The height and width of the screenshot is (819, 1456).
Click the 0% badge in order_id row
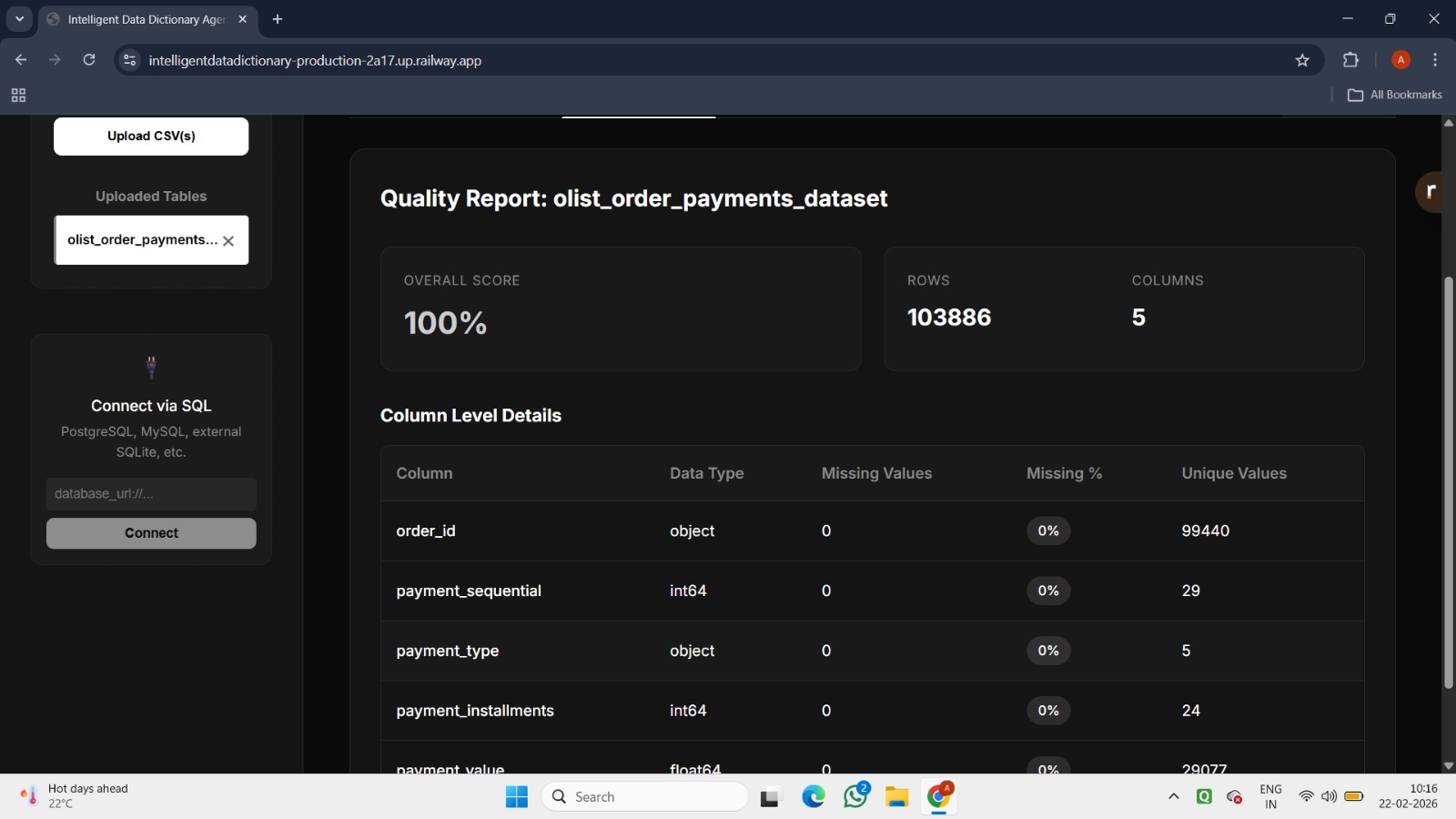(1048, 531)
